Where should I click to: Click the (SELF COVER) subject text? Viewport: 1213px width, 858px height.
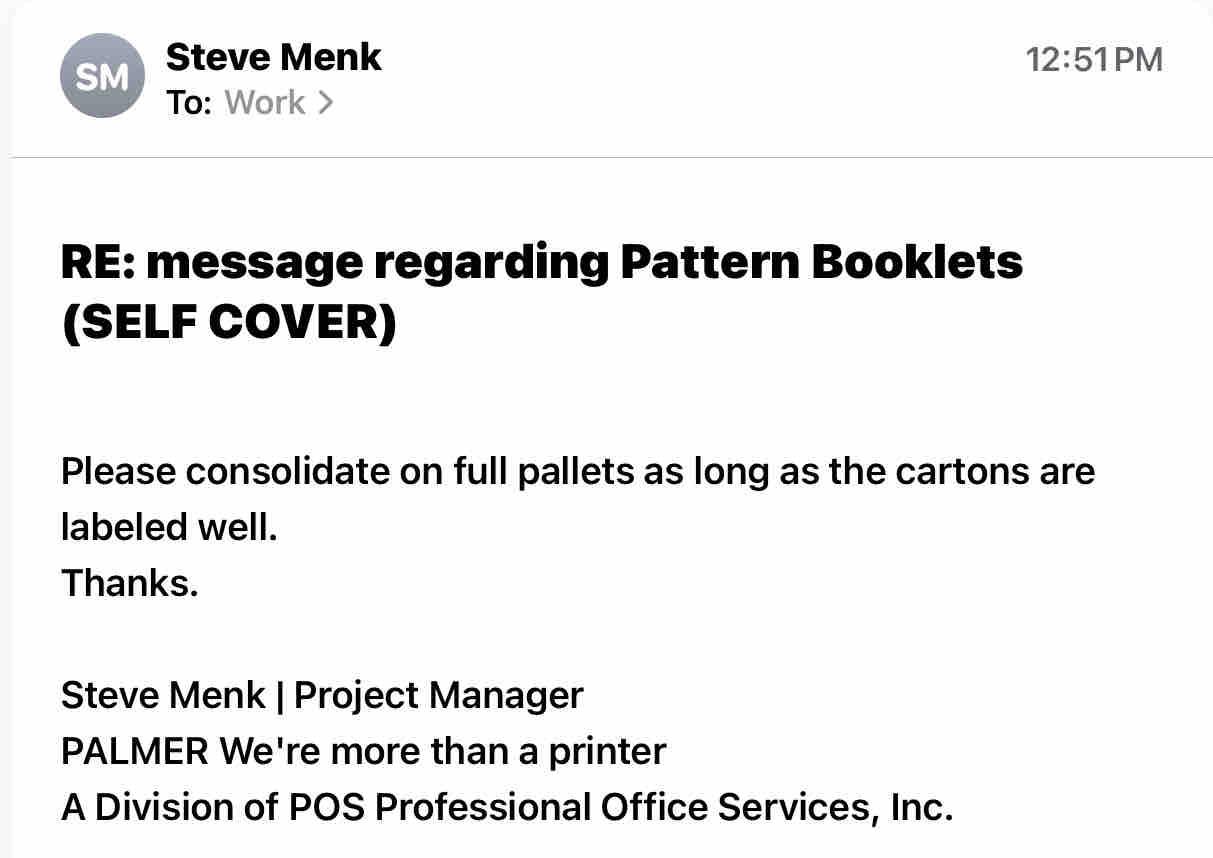[x=229, y=324]
